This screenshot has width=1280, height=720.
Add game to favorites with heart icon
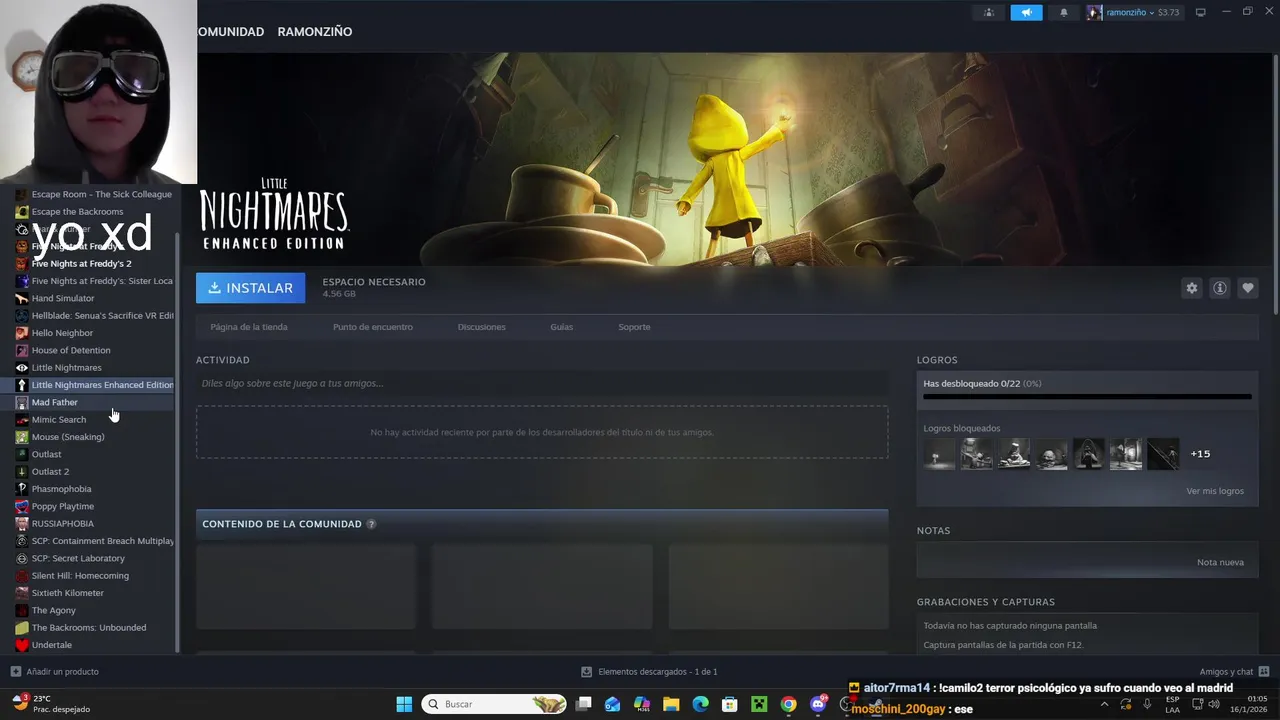pyautogui.click(x=1248, y=288)
